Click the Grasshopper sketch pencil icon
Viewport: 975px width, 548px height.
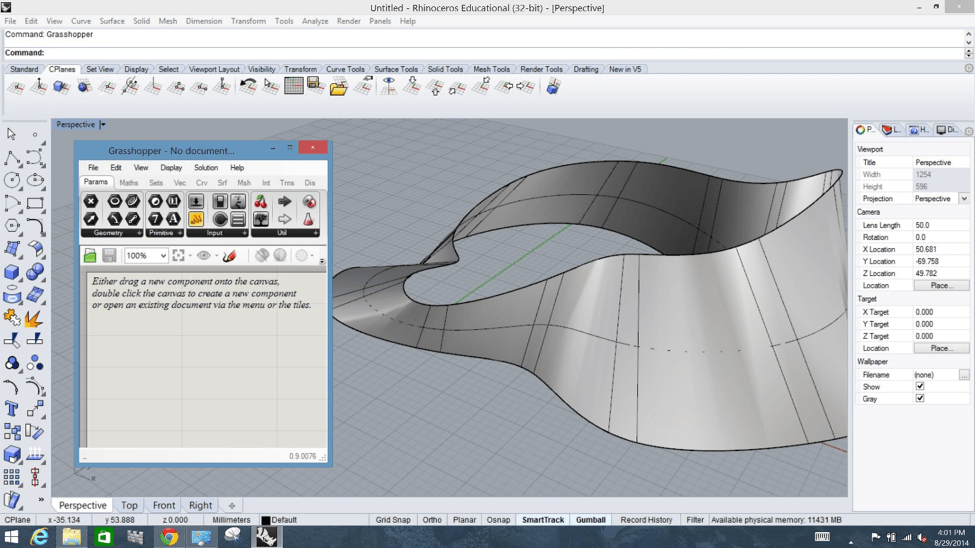[229, 255]
